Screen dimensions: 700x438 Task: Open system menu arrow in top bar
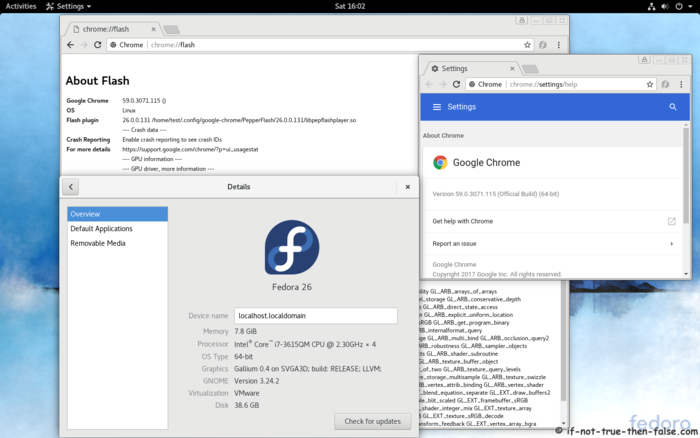click(691, 7)
